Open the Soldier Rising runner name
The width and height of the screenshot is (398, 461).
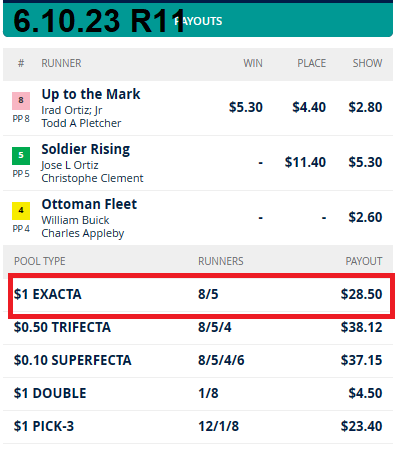(x=86, y=149)
